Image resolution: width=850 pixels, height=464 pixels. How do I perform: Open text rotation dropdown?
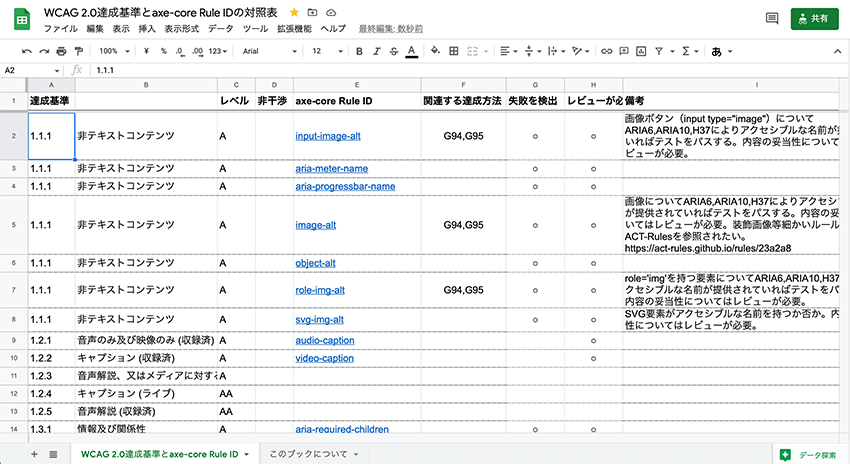pyautogui.click(x=581, y=51)
